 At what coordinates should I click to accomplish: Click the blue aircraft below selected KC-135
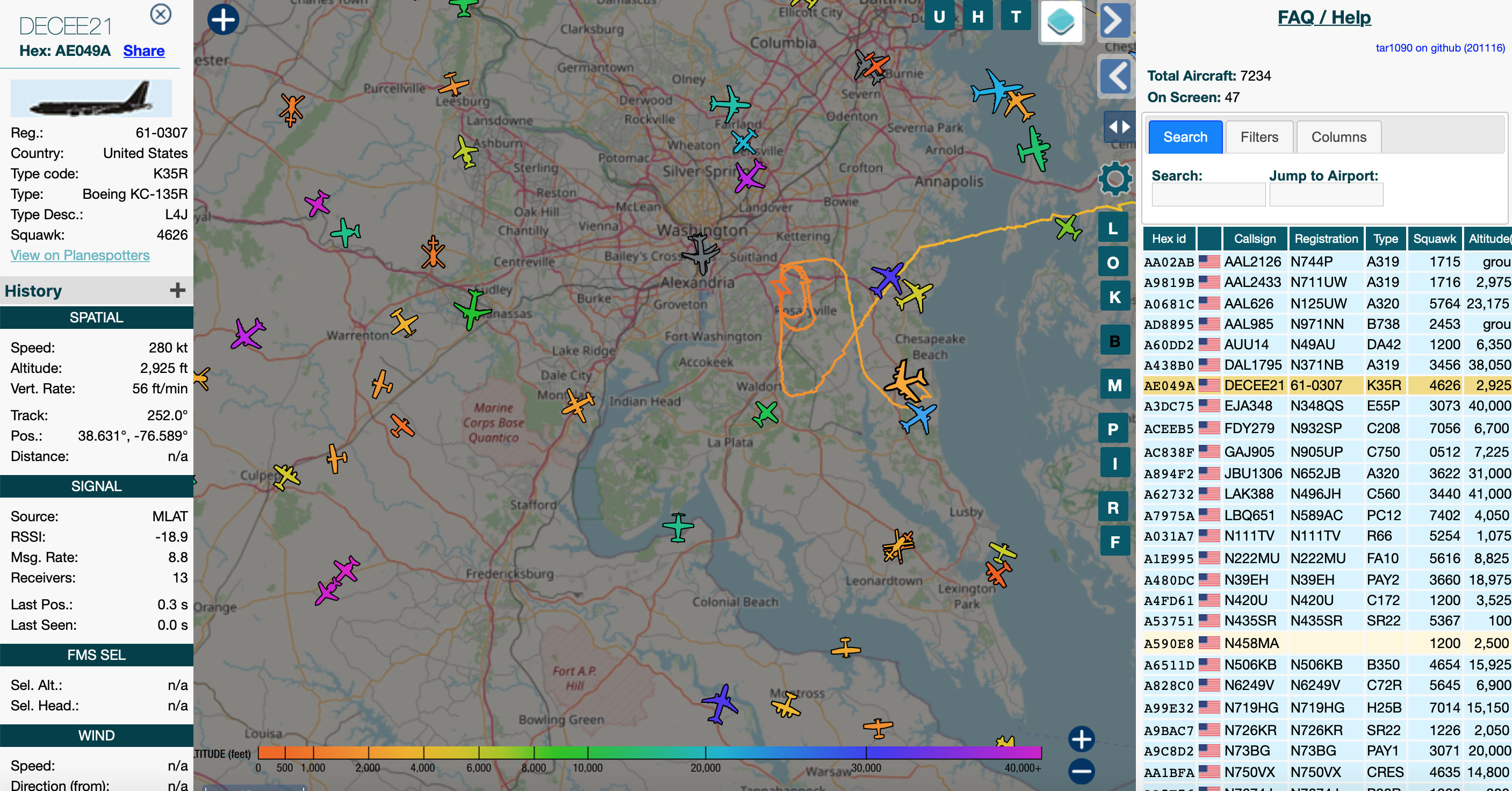918,417
